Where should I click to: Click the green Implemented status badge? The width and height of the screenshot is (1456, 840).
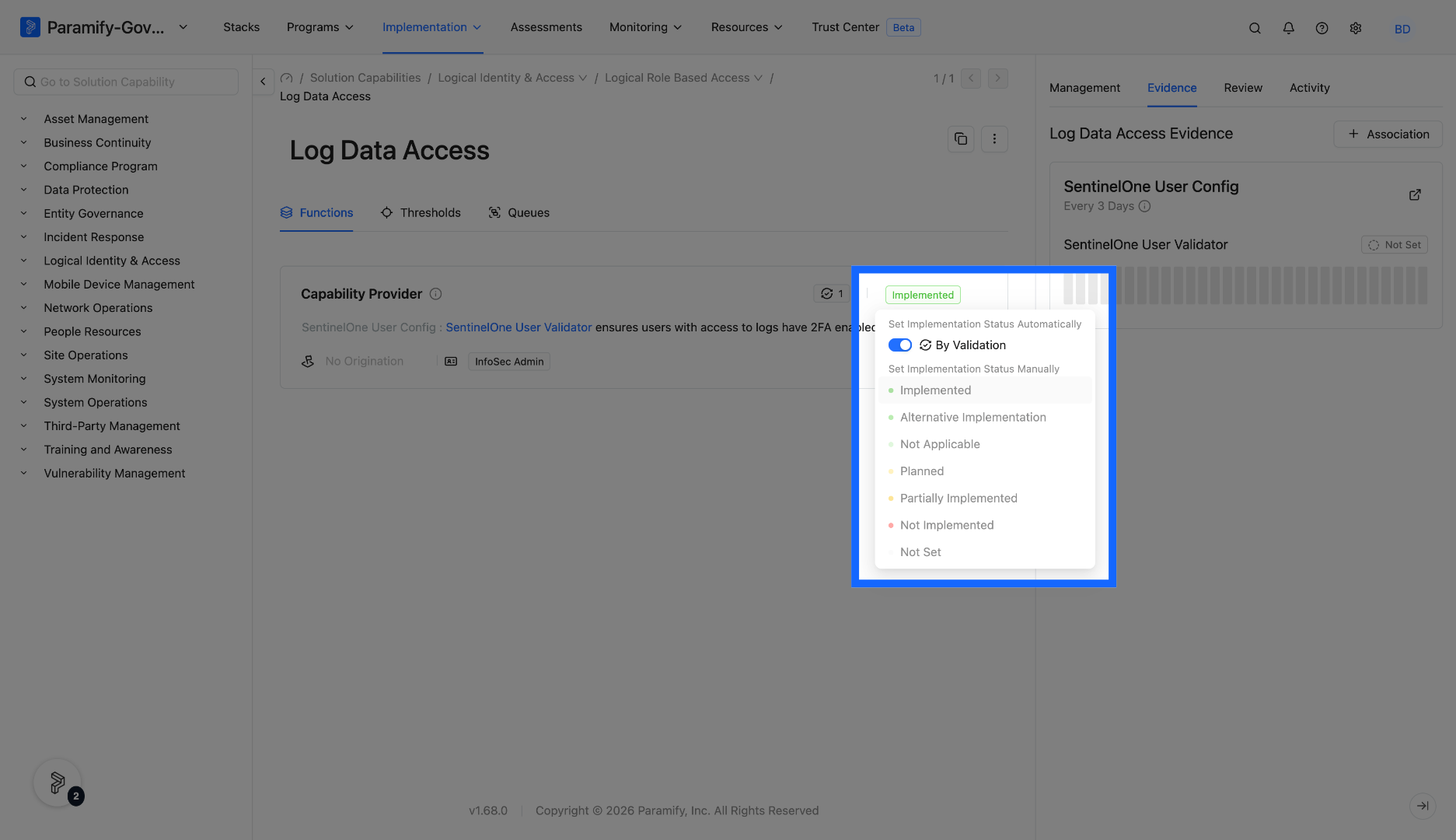point(923,295)
